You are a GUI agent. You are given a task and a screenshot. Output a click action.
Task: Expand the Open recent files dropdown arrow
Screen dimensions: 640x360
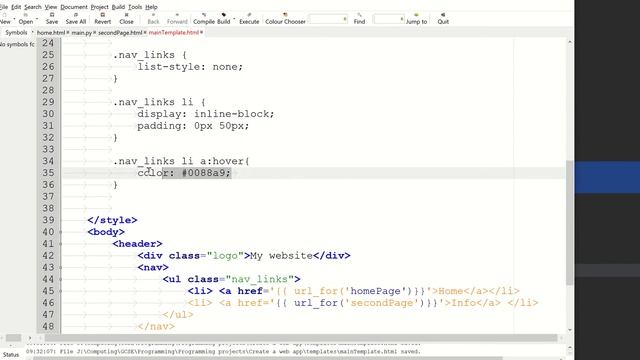[x=37, y=19]
